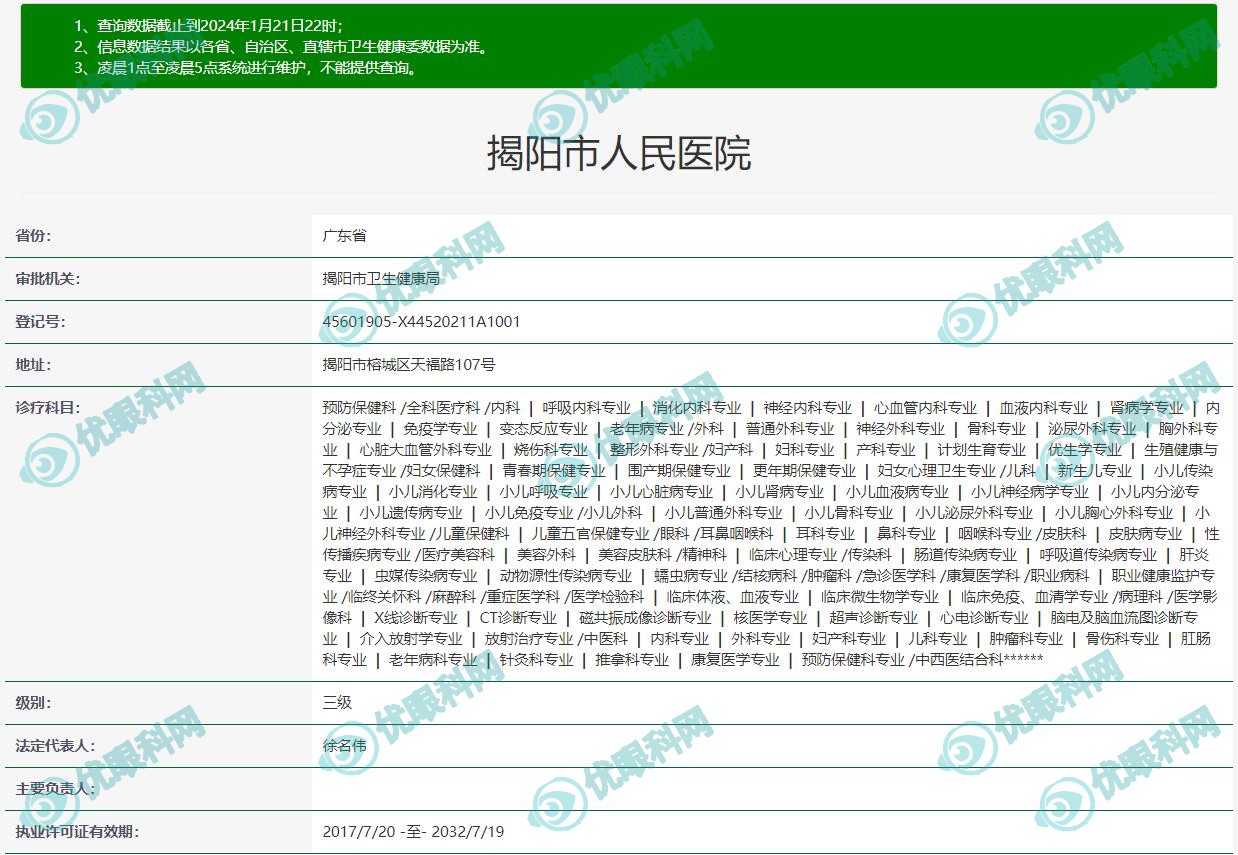Click the 主要负责人 row label

55,789
